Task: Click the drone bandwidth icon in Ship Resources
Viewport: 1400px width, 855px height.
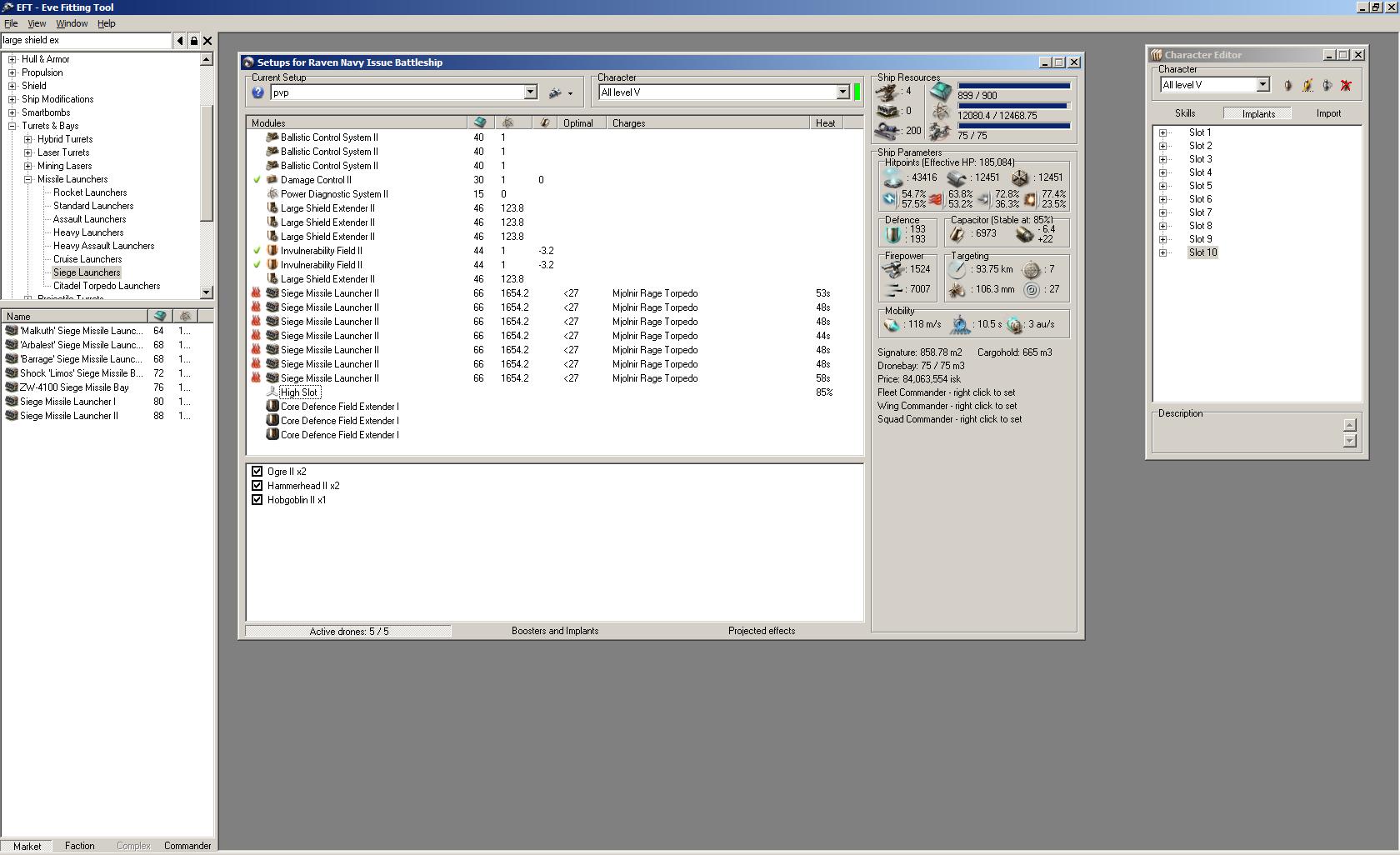Action: point(941,132)
